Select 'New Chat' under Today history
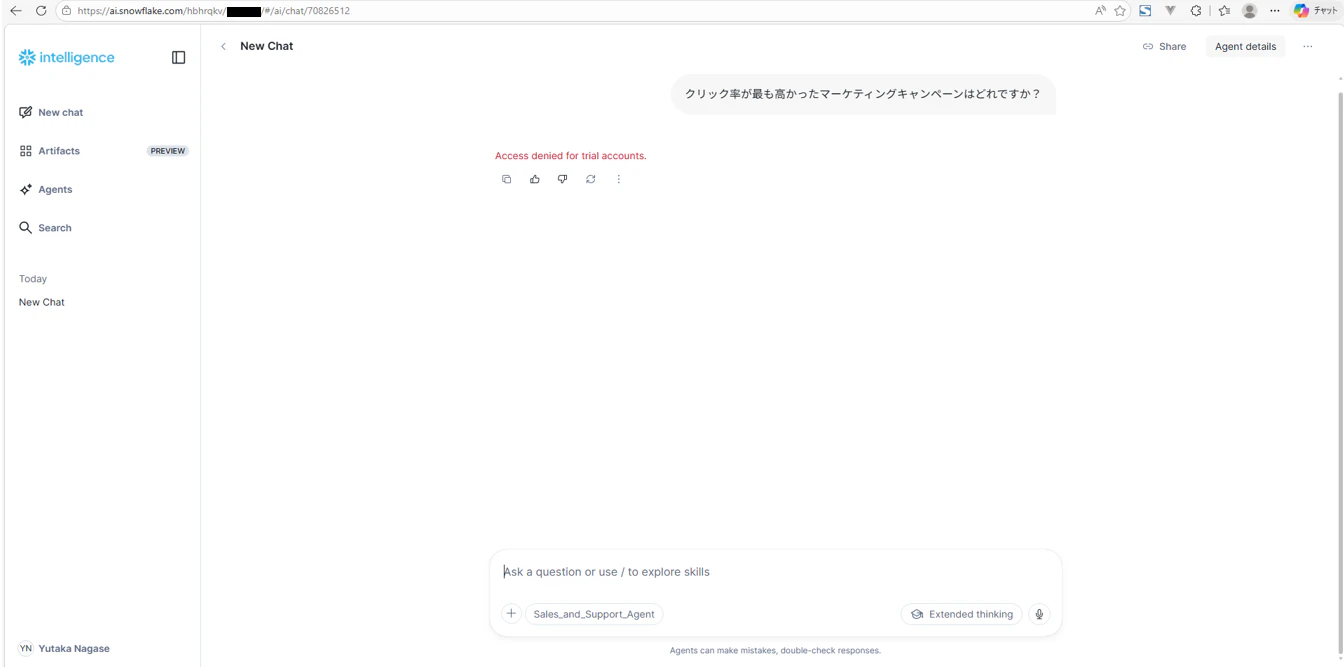Image resolution: width=1344 pixels, height=667 pixels. coord(42,302)
